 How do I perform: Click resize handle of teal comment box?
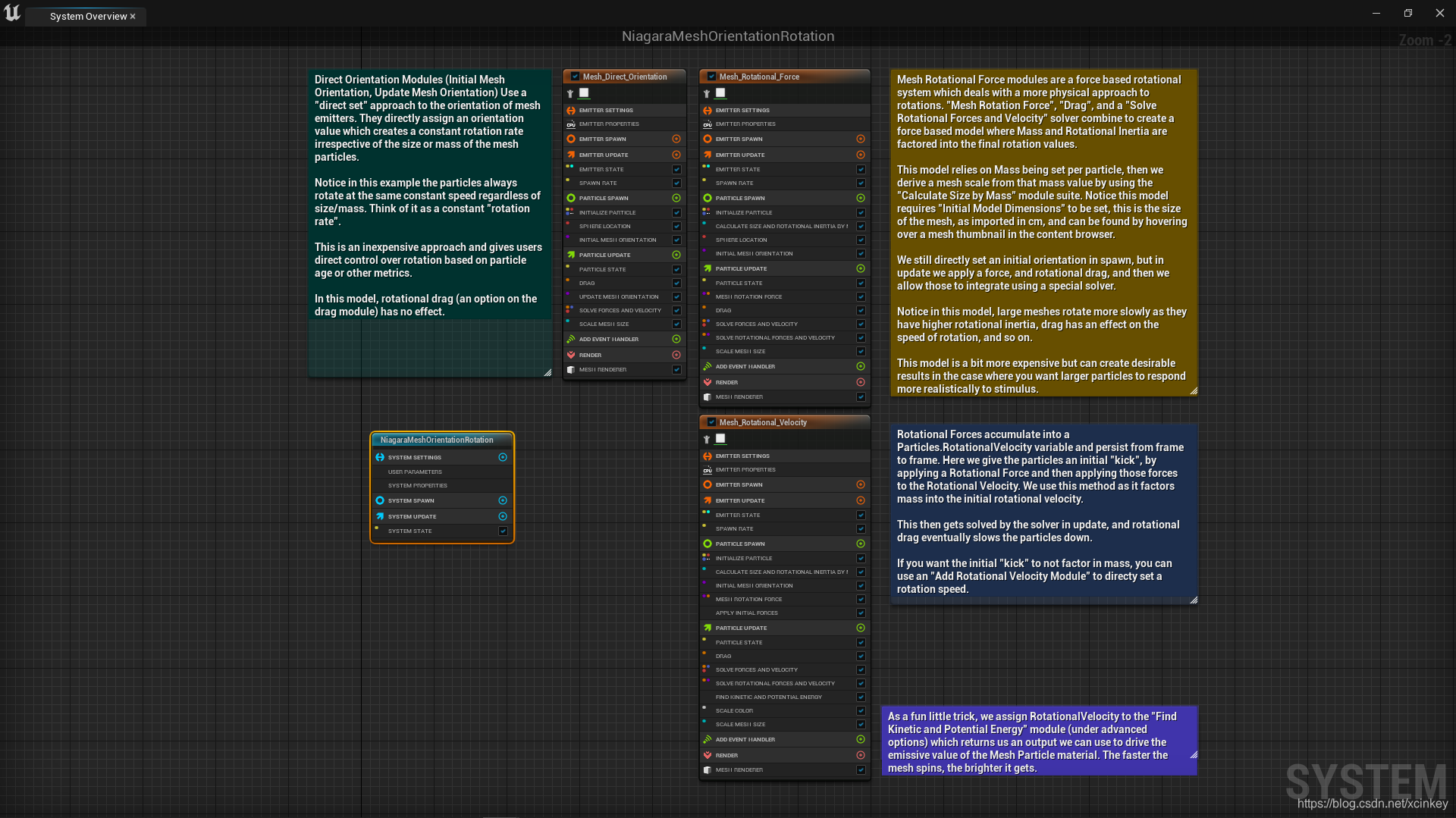[548, 372]
